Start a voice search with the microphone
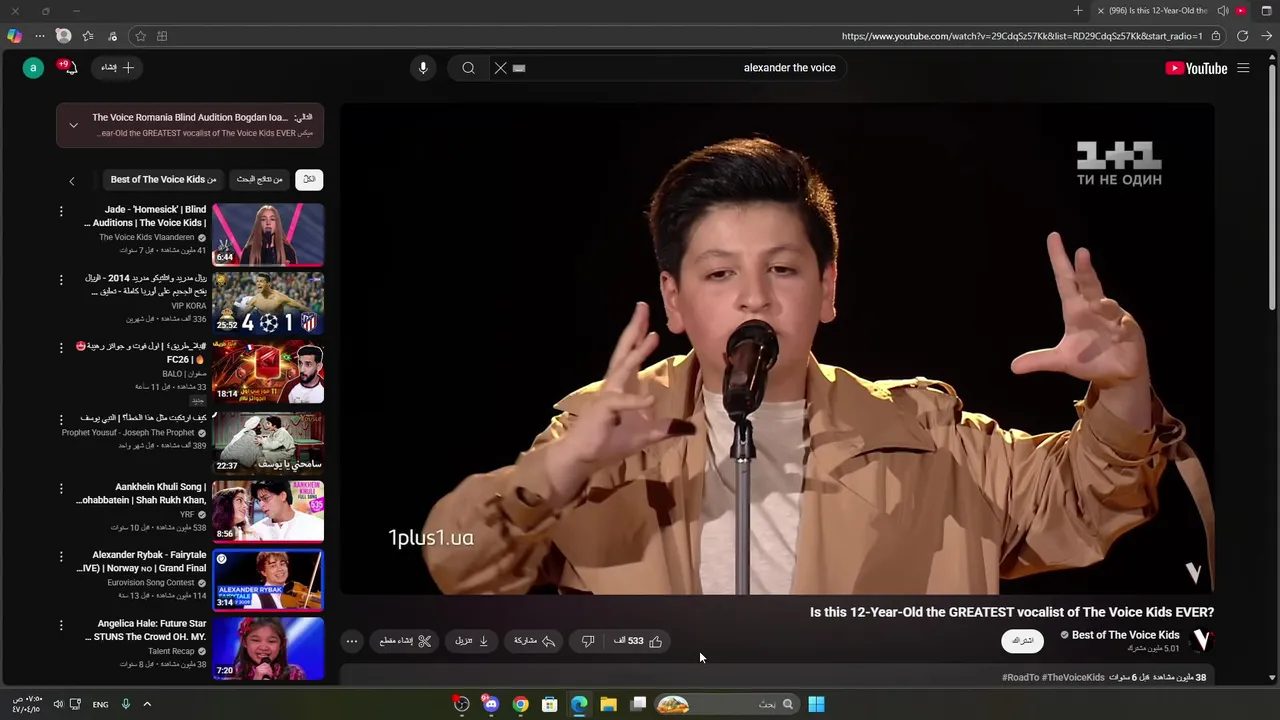 pos(423,68)
